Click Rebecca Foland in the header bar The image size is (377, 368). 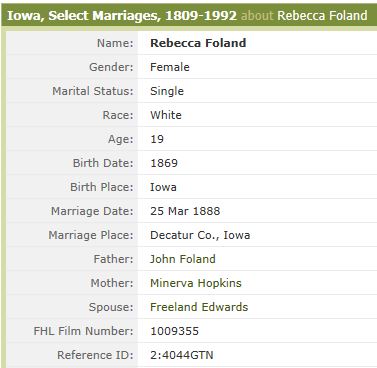322,15
